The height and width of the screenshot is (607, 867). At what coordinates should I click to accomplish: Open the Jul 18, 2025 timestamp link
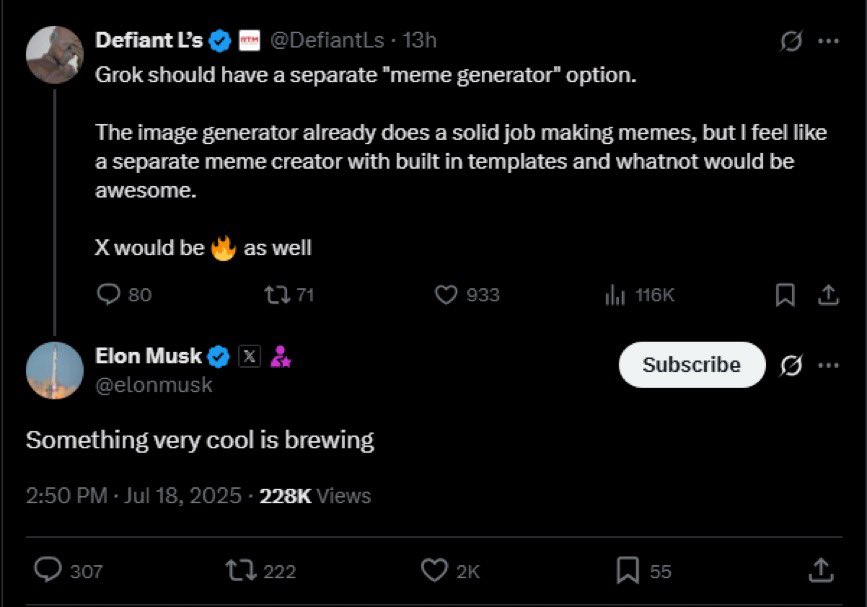pyautogui.click(x=182, y=496)
